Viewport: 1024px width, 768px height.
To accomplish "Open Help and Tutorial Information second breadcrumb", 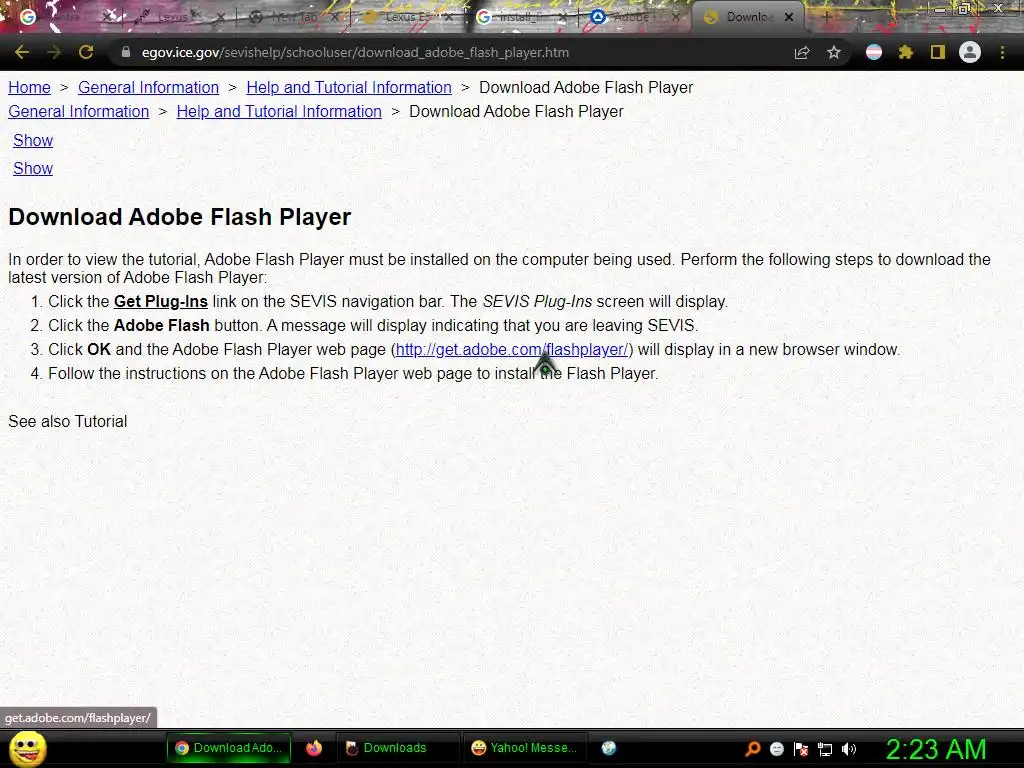I will click(x=279, y=112).
